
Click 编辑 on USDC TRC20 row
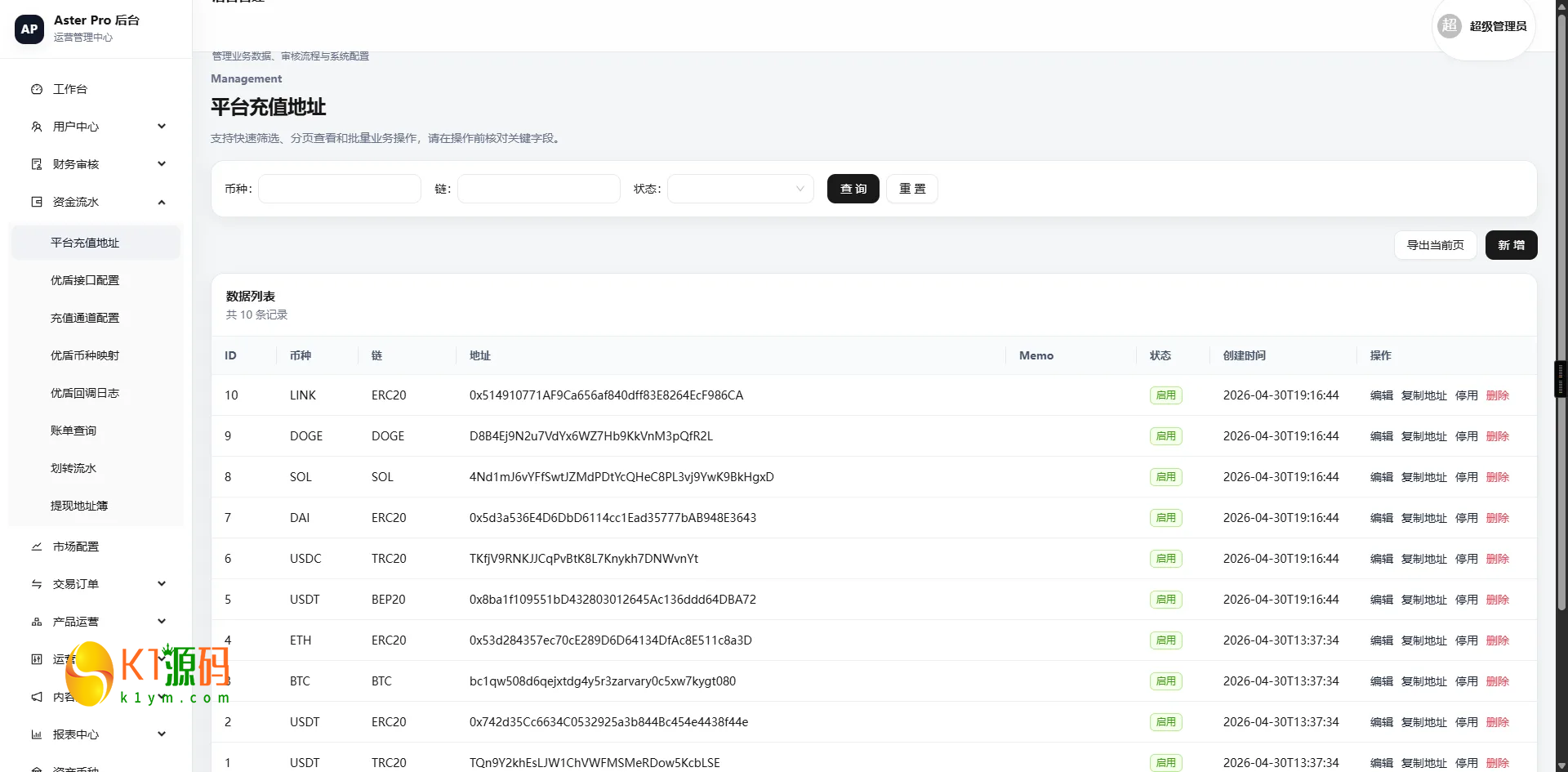(x=1382, y=559)
